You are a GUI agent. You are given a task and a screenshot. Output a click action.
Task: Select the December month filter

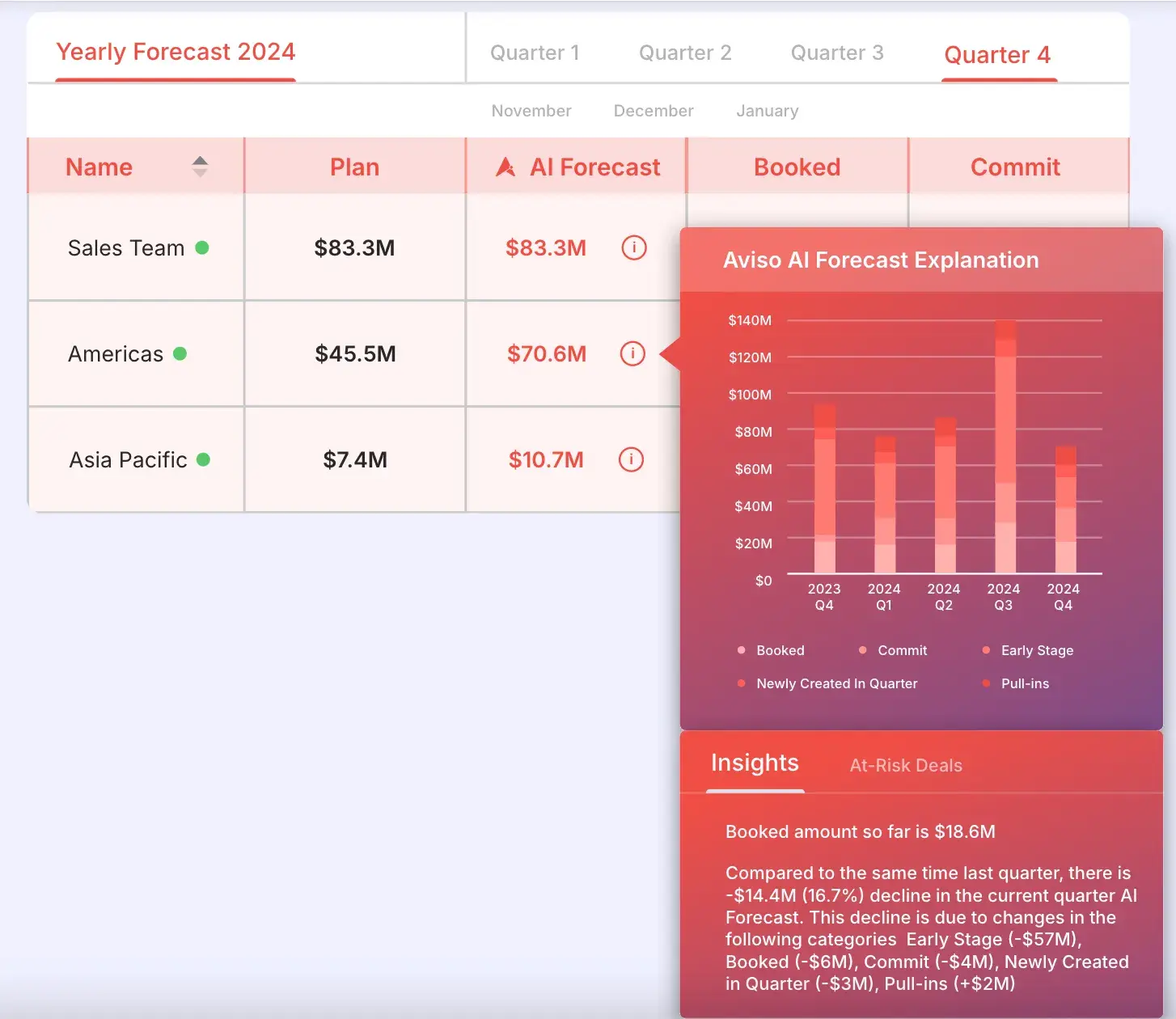pyautogui.click(x=654, y=111)
